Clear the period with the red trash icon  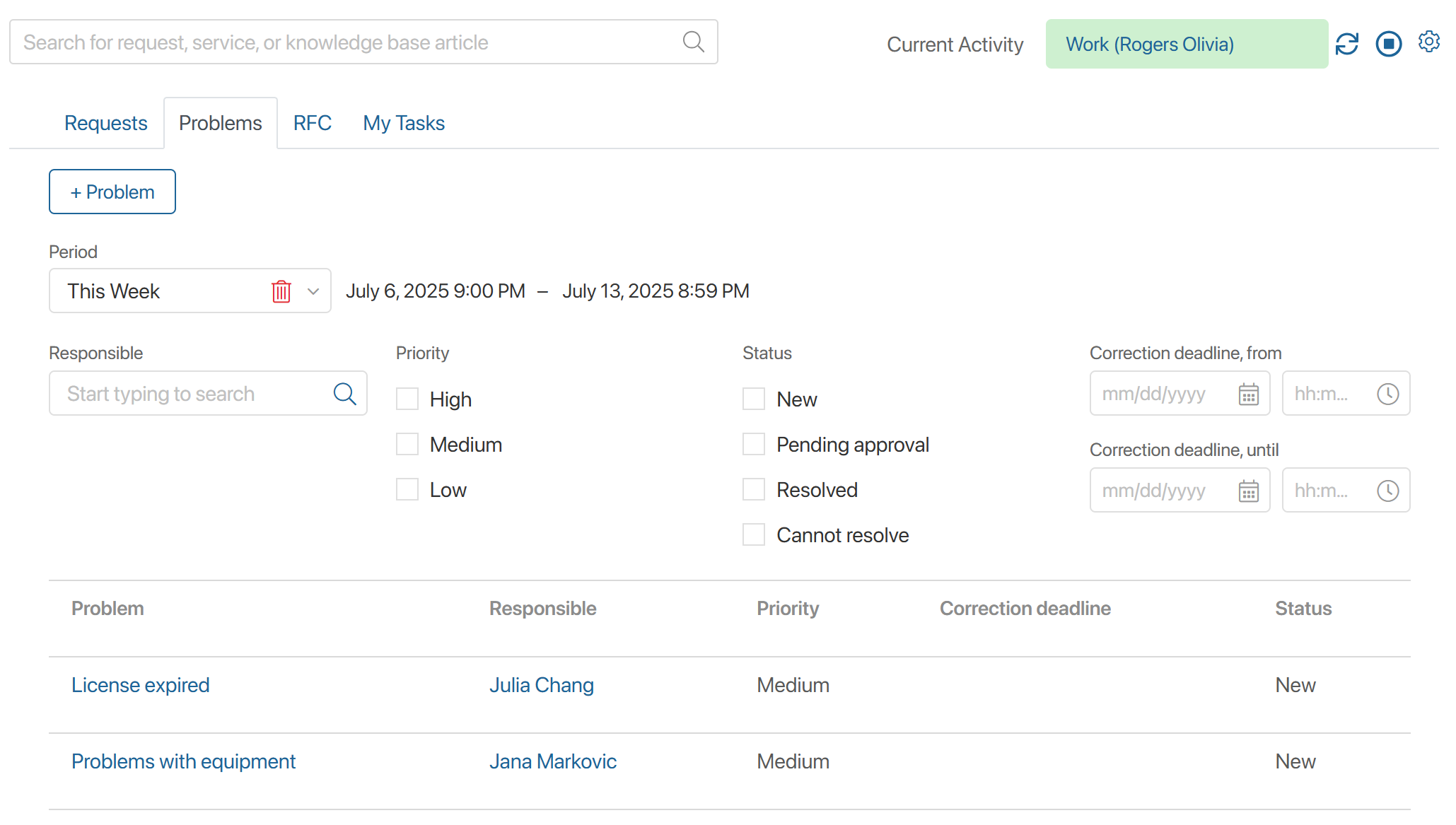(281, 291)
